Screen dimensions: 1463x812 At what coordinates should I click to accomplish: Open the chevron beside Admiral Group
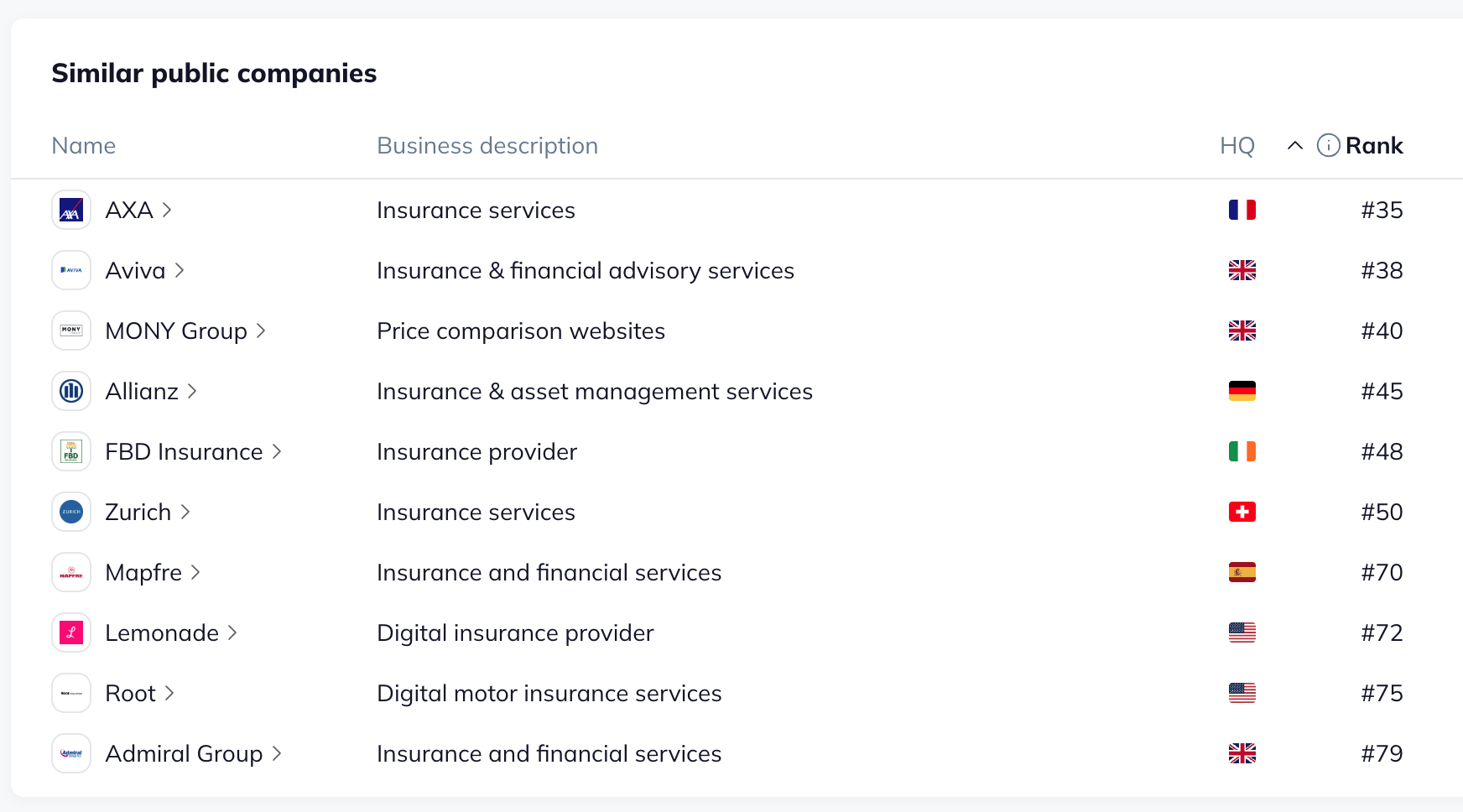pos(277,753)
